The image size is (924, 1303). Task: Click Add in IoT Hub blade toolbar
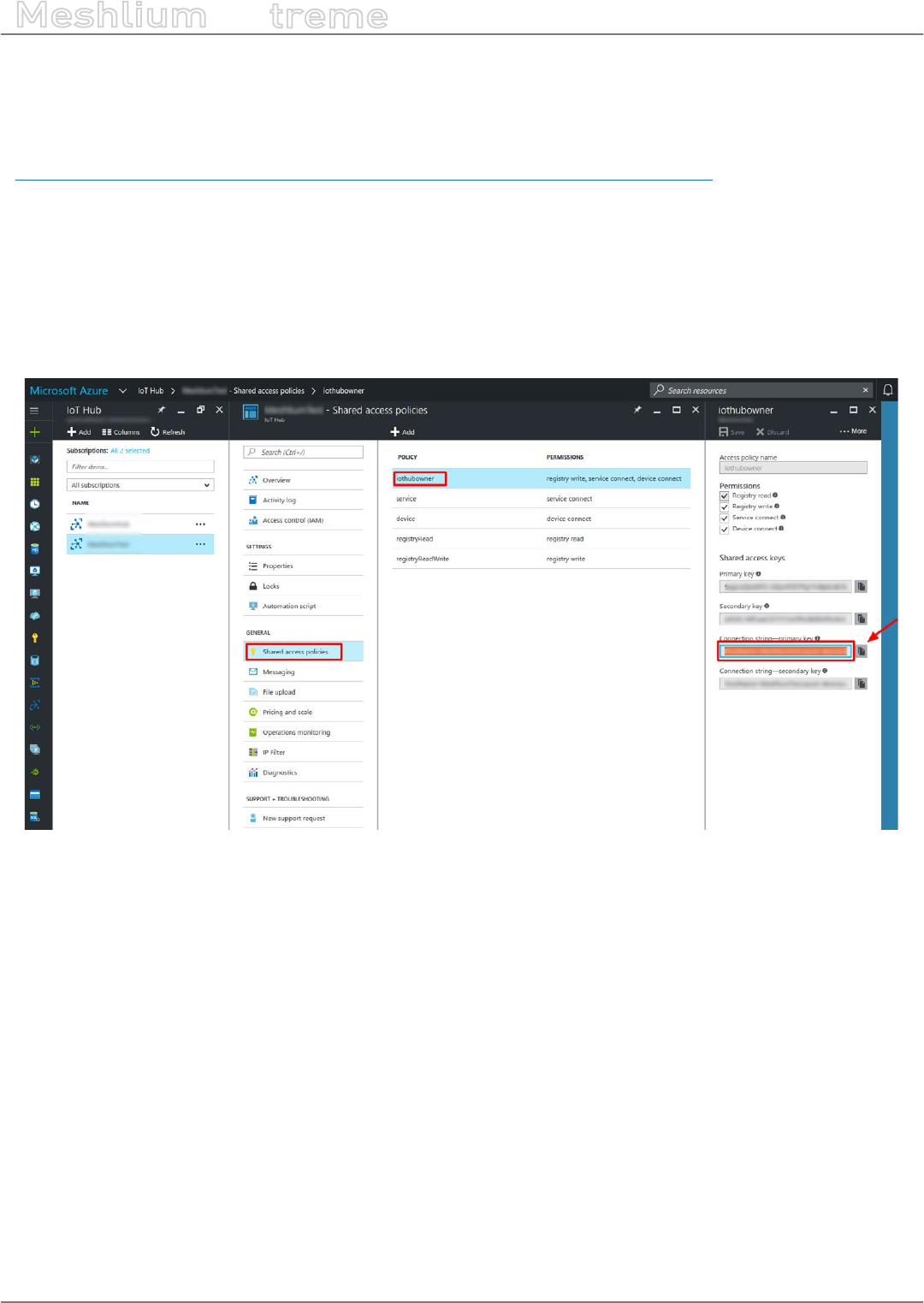[x=79, y=432]
